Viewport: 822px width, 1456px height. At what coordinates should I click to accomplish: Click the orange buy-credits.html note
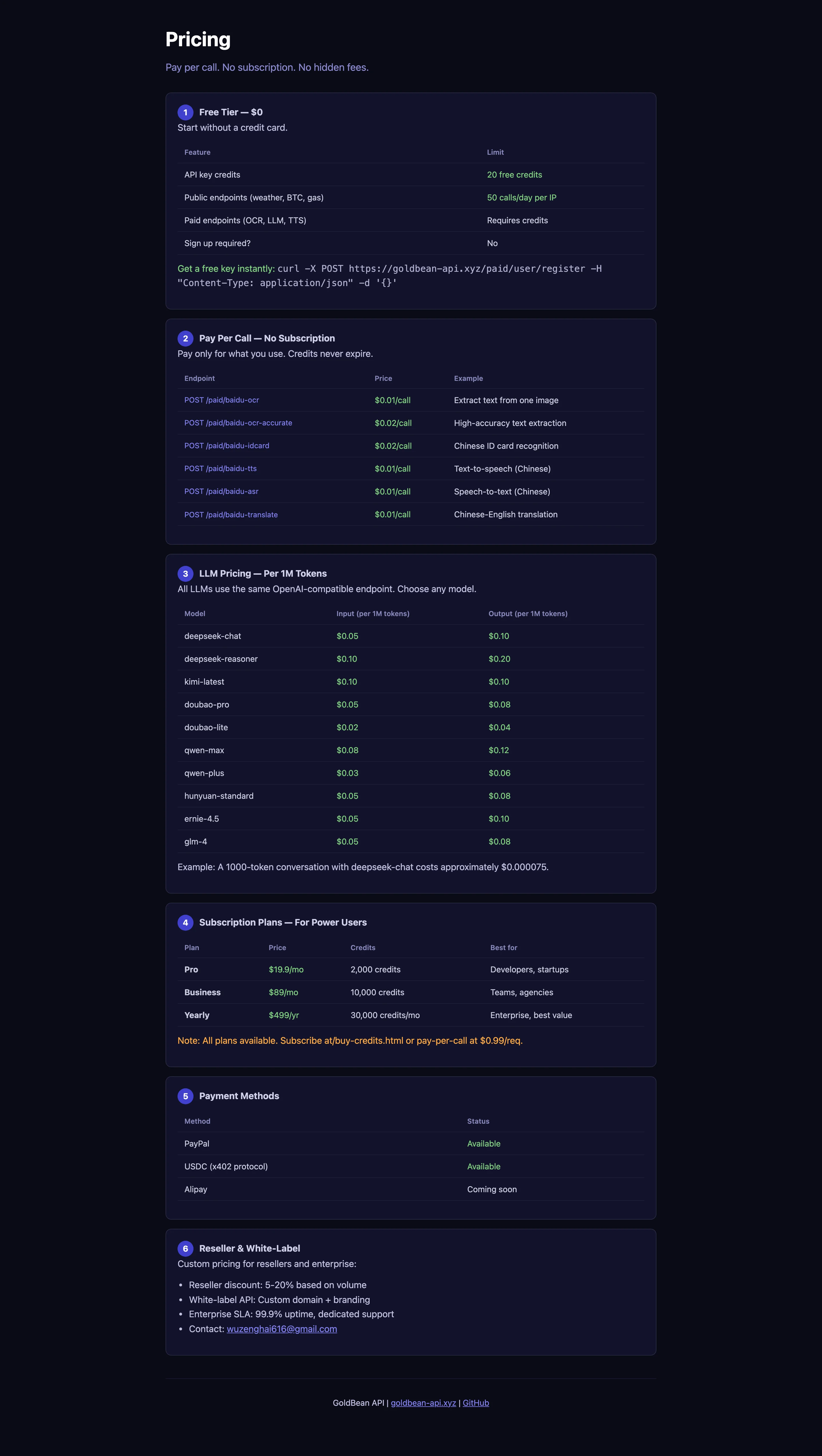tap(350, 1041)
